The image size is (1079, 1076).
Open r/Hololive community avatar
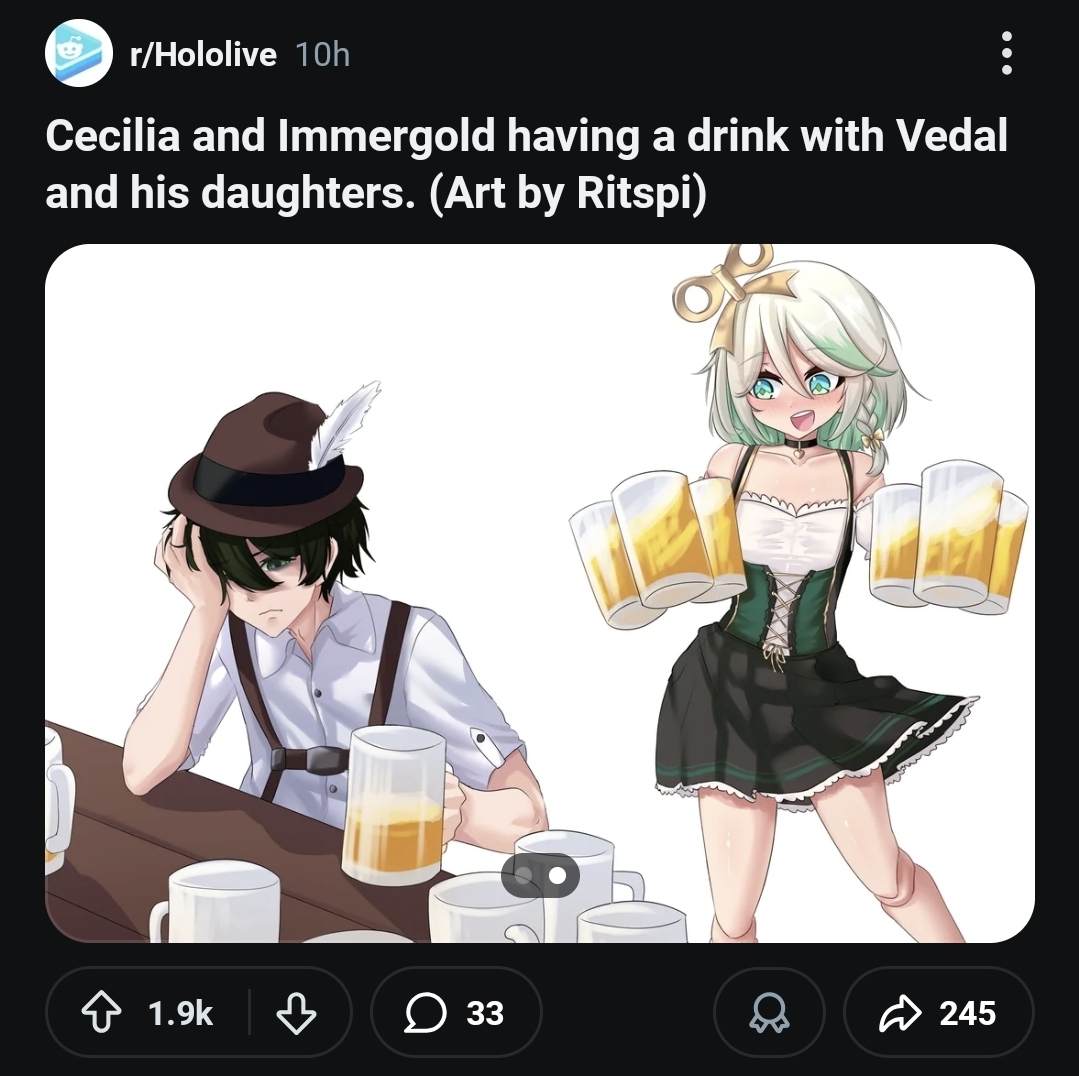coord(78,53)
